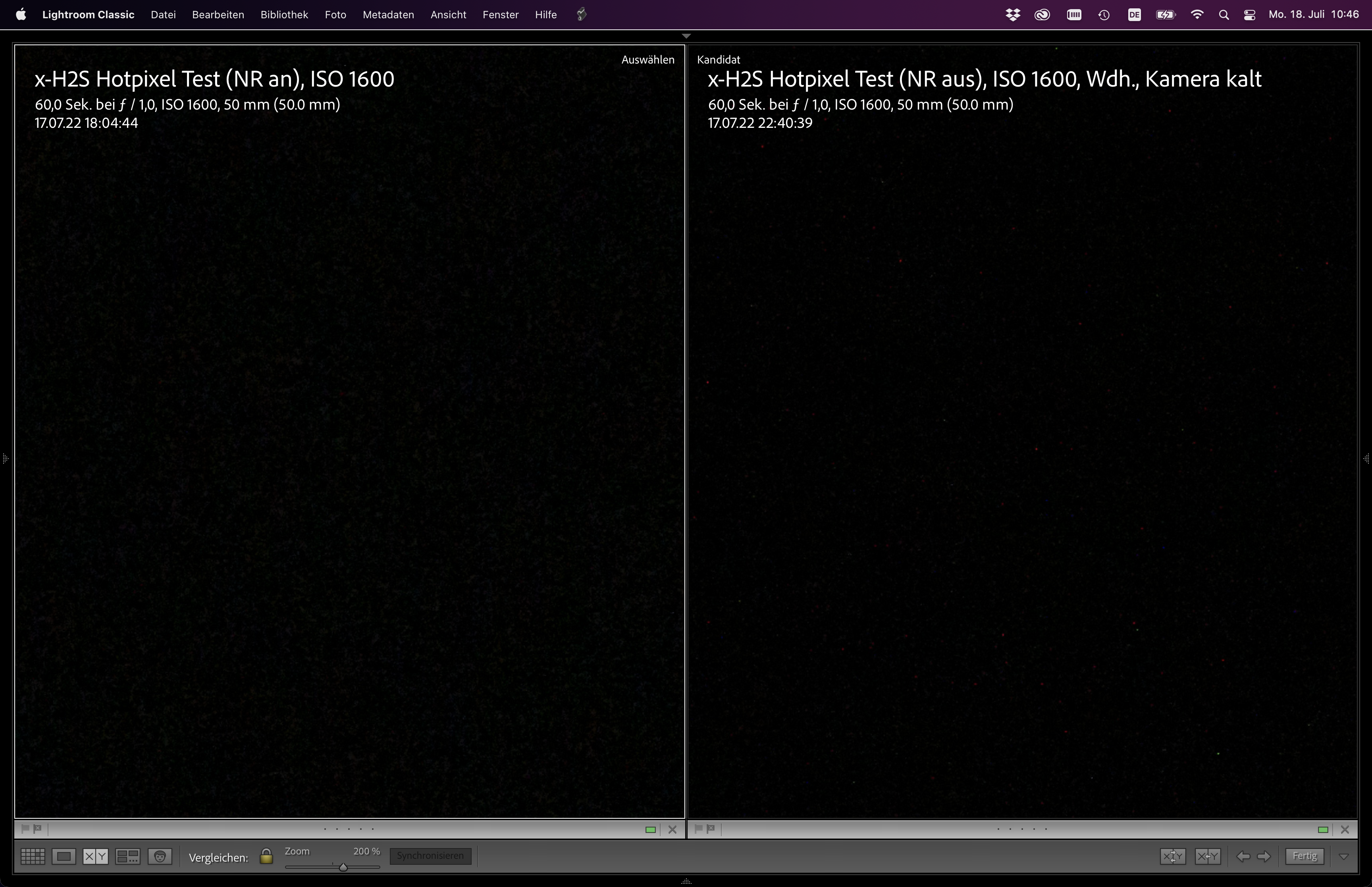Open the Wi-Fi status menu

tap(1197, 15)
